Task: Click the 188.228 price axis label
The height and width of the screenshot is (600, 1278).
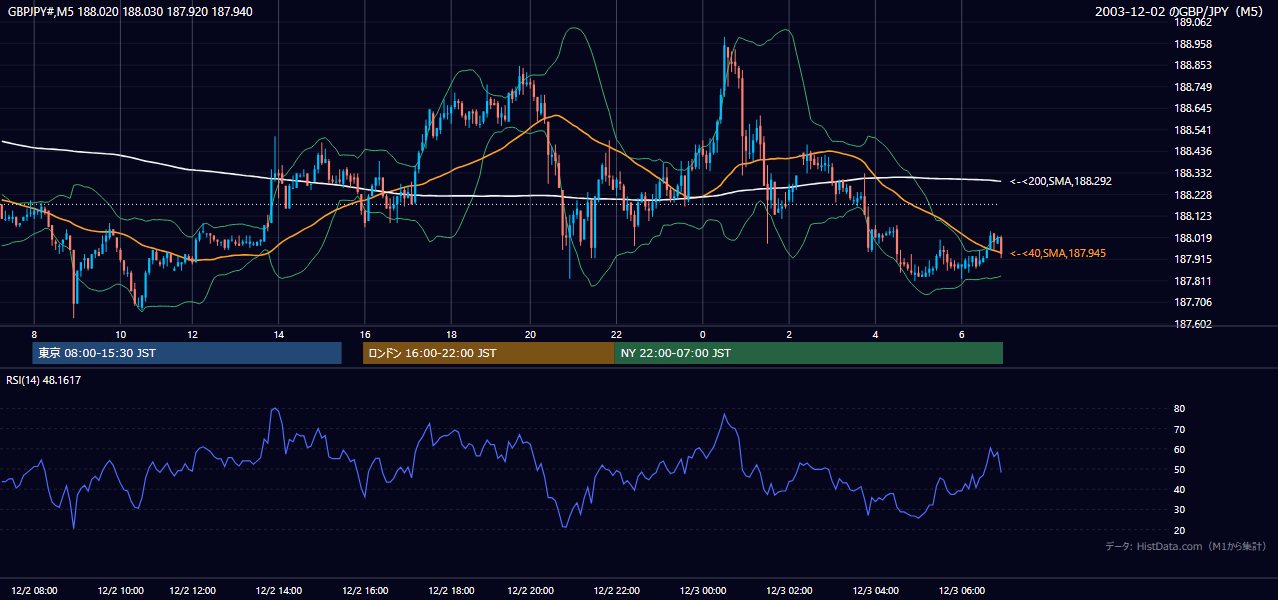Action: click(1194, 196)
